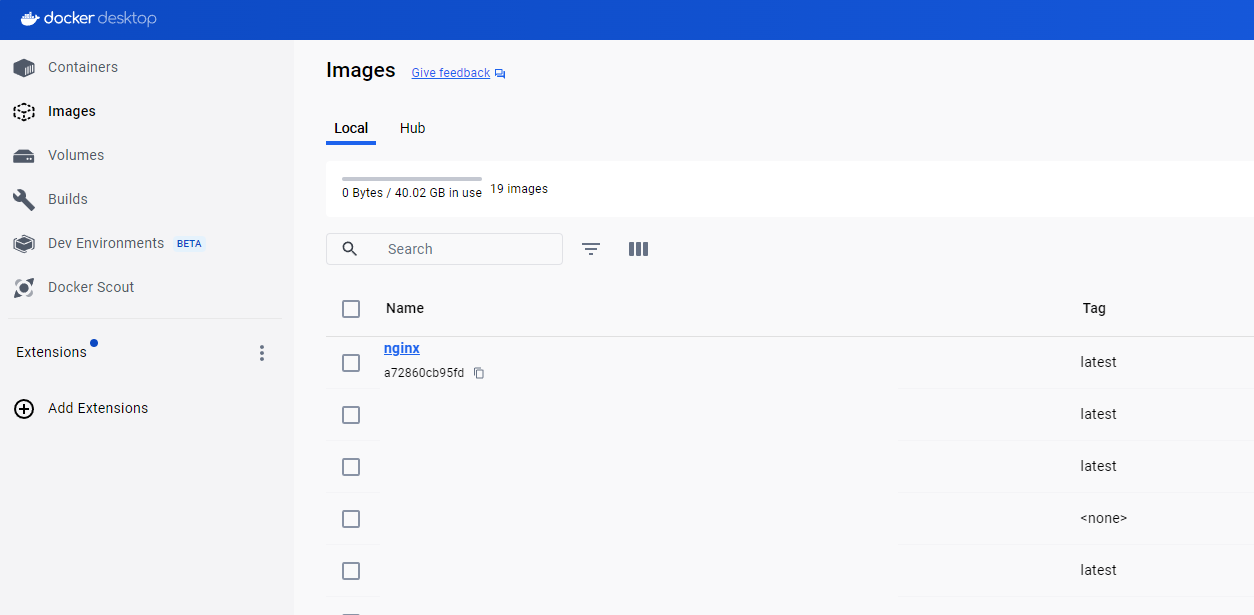Click the image ID a72860cb95fd text
1254x615 pixels.
(x=424, y=373)
